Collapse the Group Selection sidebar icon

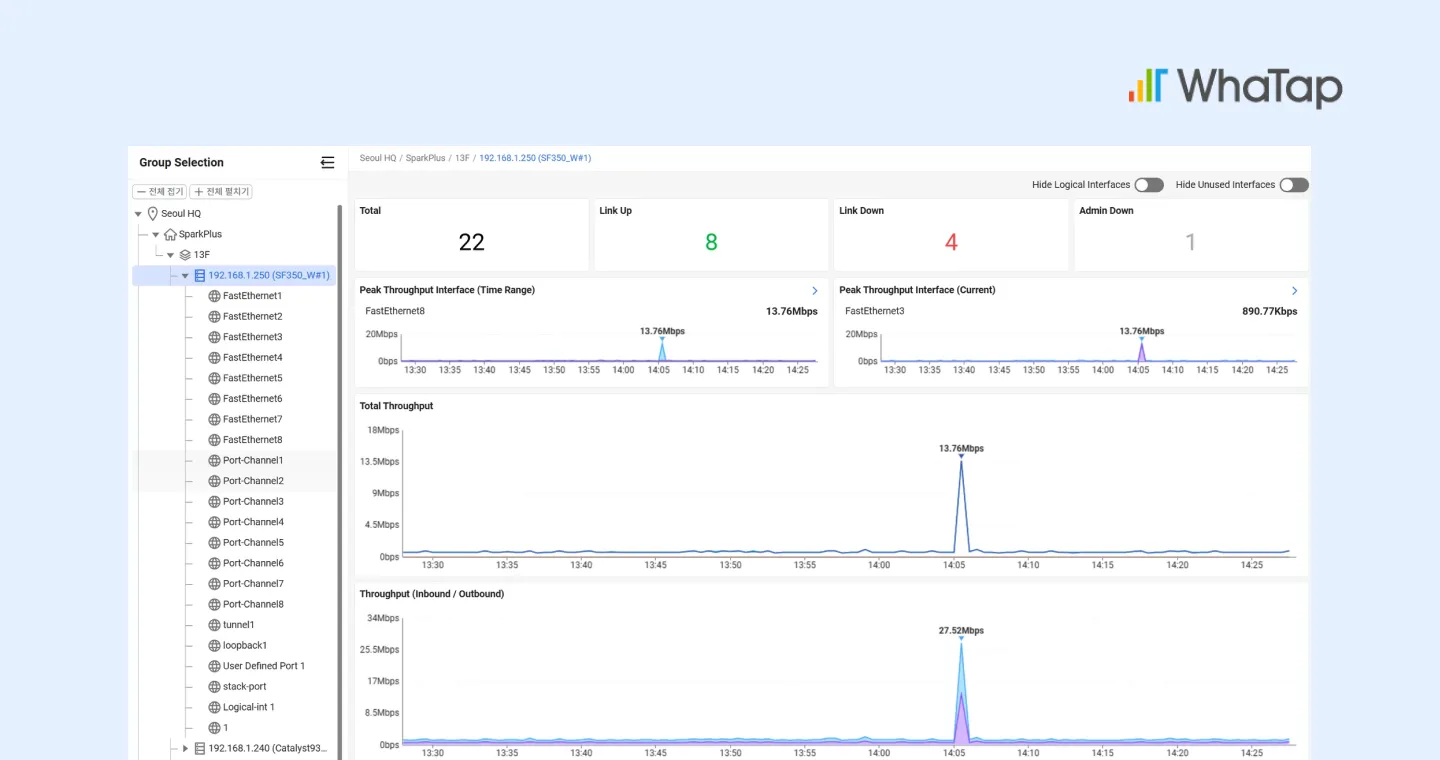(327, 162)
